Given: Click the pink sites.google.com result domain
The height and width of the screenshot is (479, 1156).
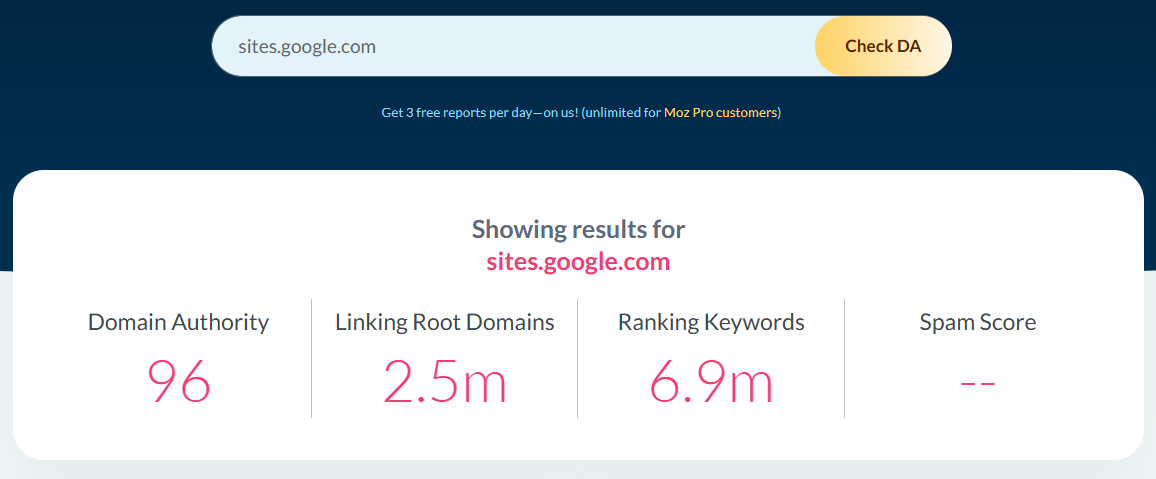Looking at the screenshot, I should (579, 262).
